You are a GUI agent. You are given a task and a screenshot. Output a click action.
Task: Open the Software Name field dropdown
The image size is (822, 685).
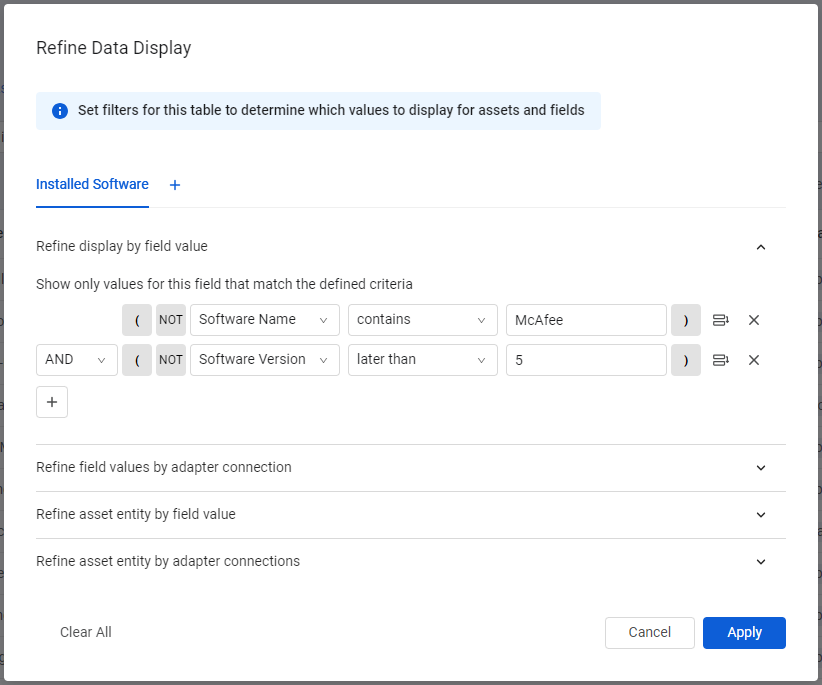point(265,320)
